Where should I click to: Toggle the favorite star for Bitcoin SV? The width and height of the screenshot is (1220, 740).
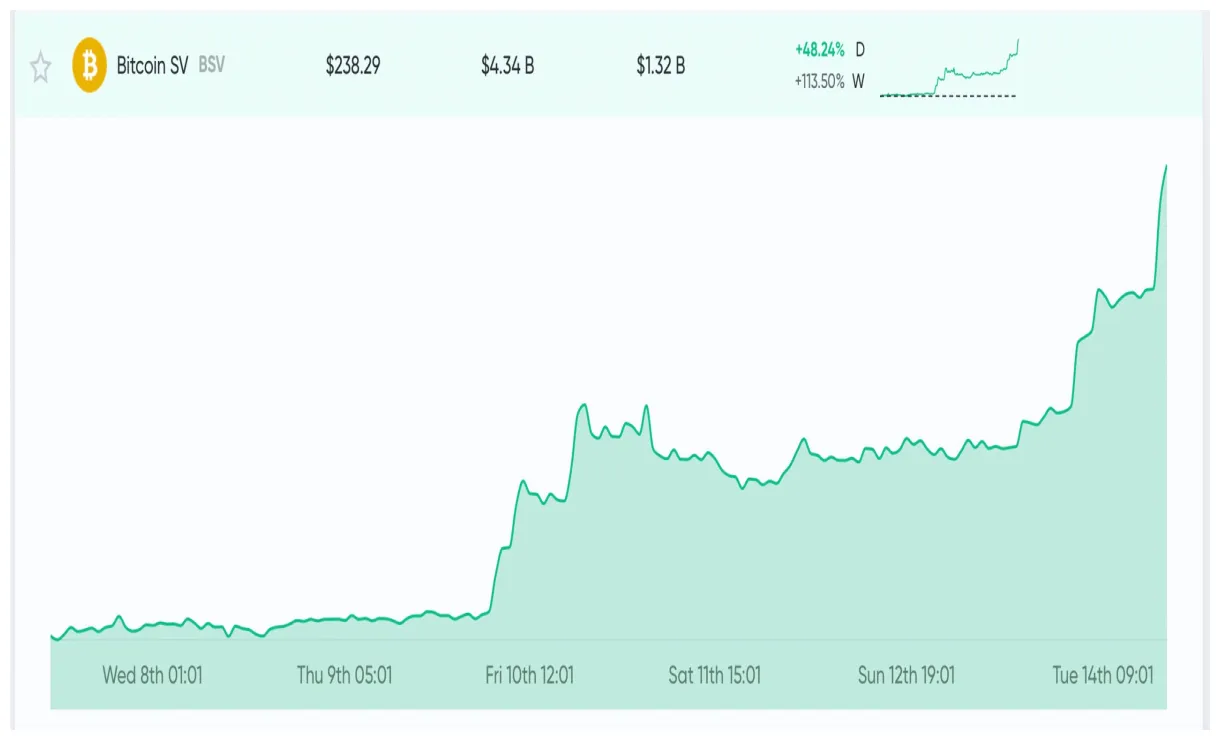[40, 67]
